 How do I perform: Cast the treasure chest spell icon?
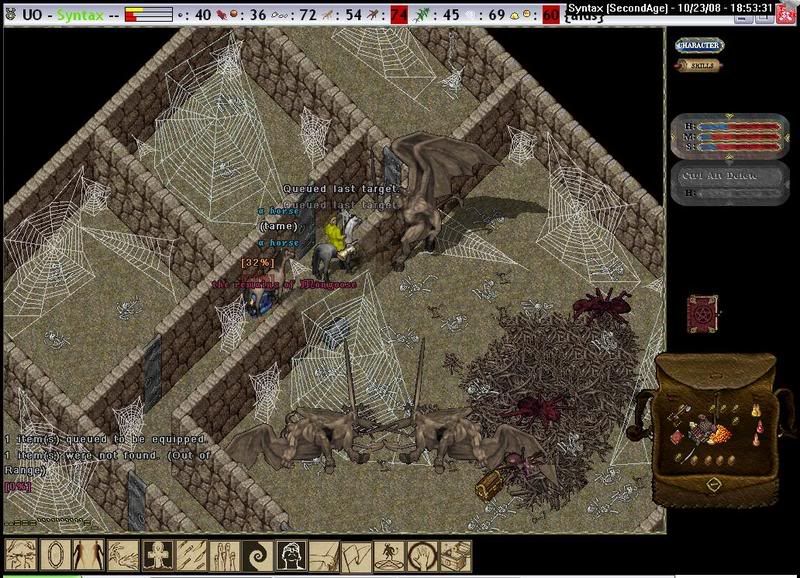click(456, 556)
